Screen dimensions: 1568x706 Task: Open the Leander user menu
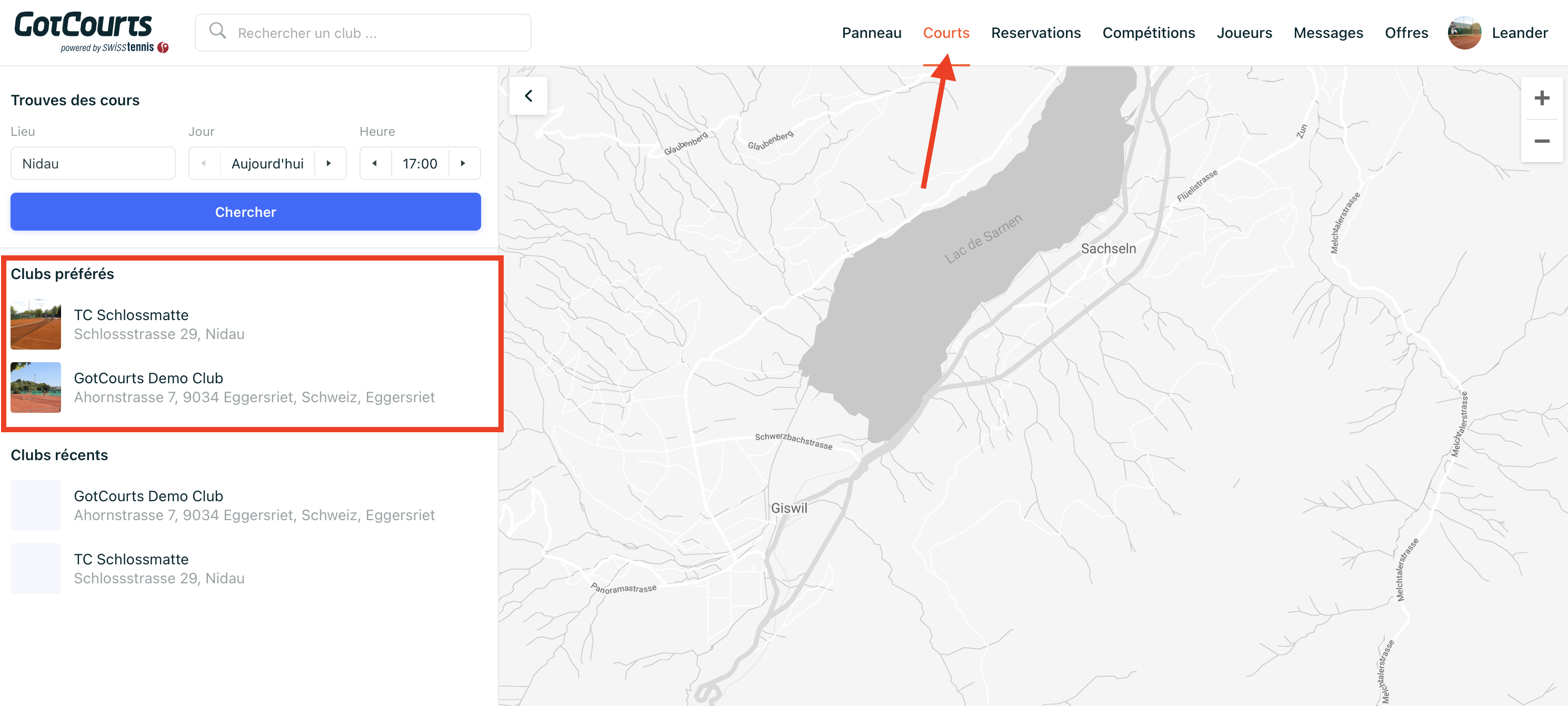tap(1519, 33)
